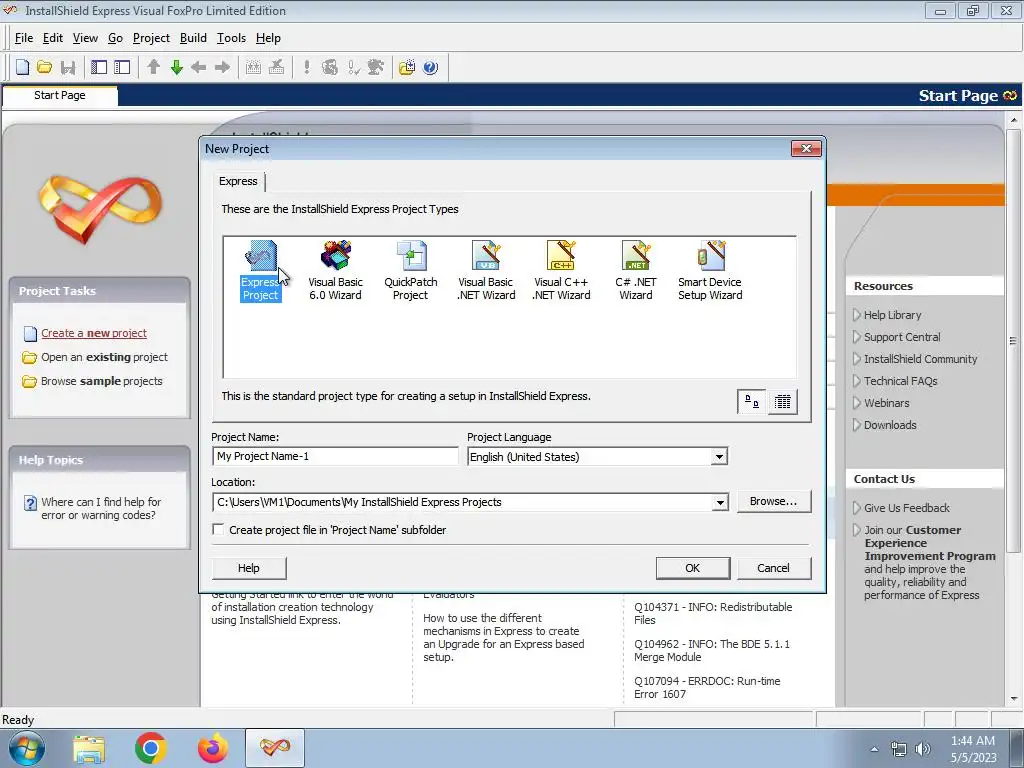This screenshot has width=1024, height=768.
Task: Click the Open release folder toolbar icon
Action: (x=407, y=67)
